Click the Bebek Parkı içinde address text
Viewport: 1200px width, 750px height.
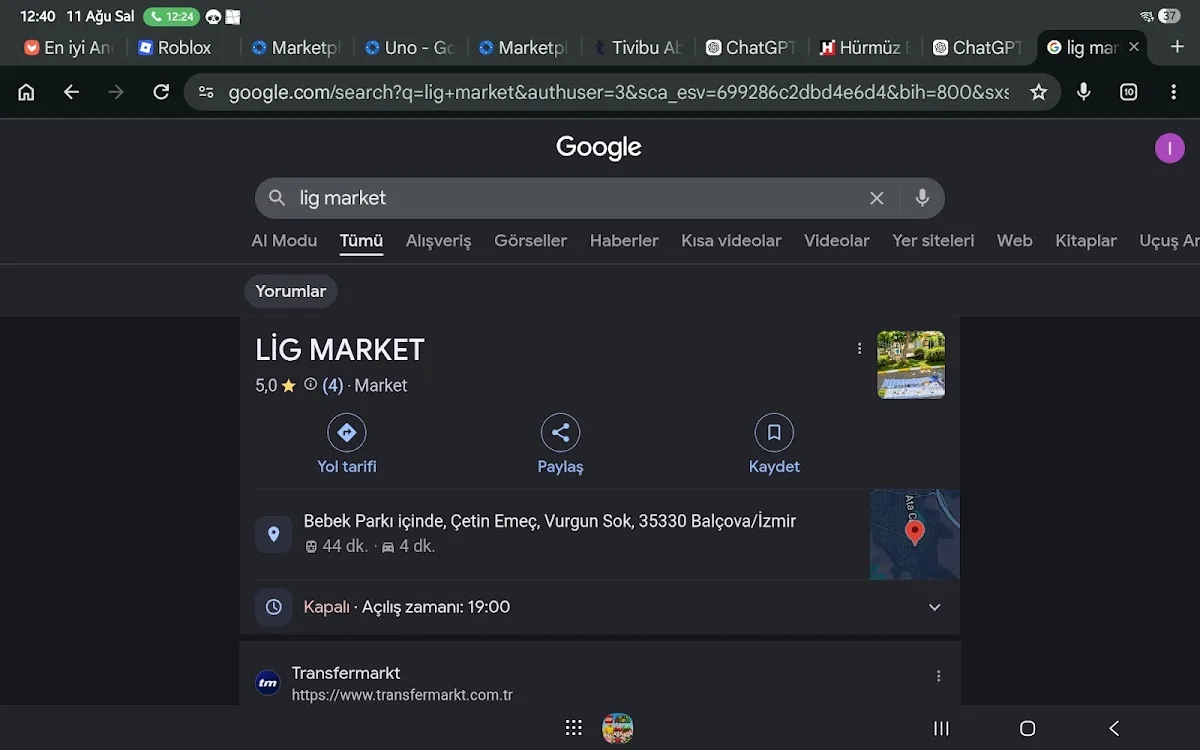[x=550, y=521]
